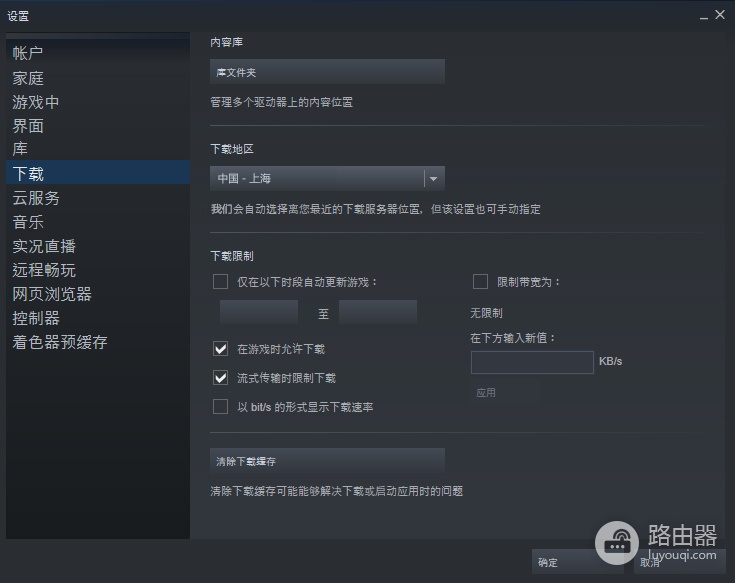Viewport: 735px width, 583px height.
Task: Click the 应用 button
Action: [x=505, y=393]
